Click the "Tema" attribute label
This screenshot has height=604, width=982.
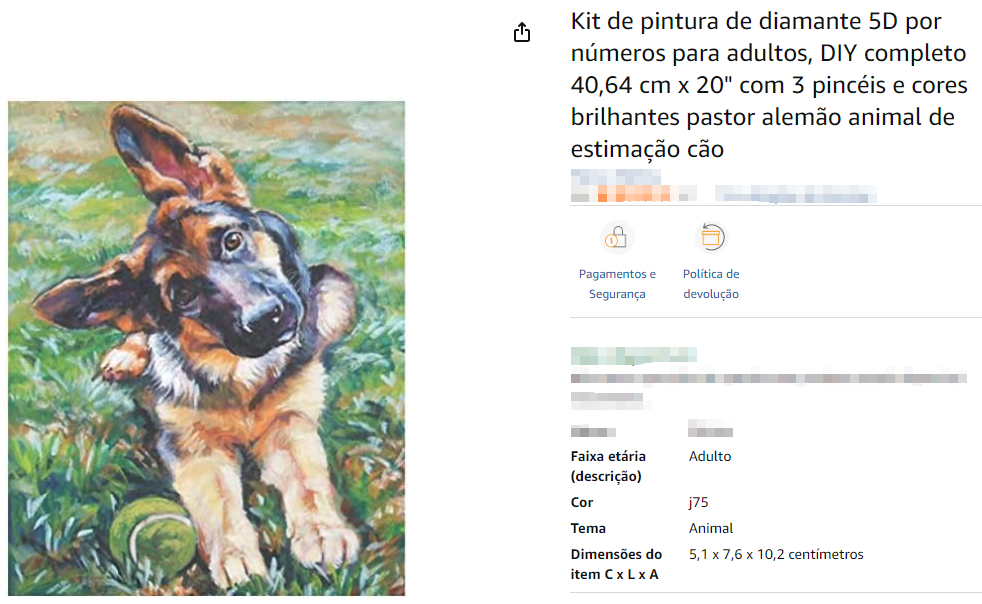pos(588,528)
